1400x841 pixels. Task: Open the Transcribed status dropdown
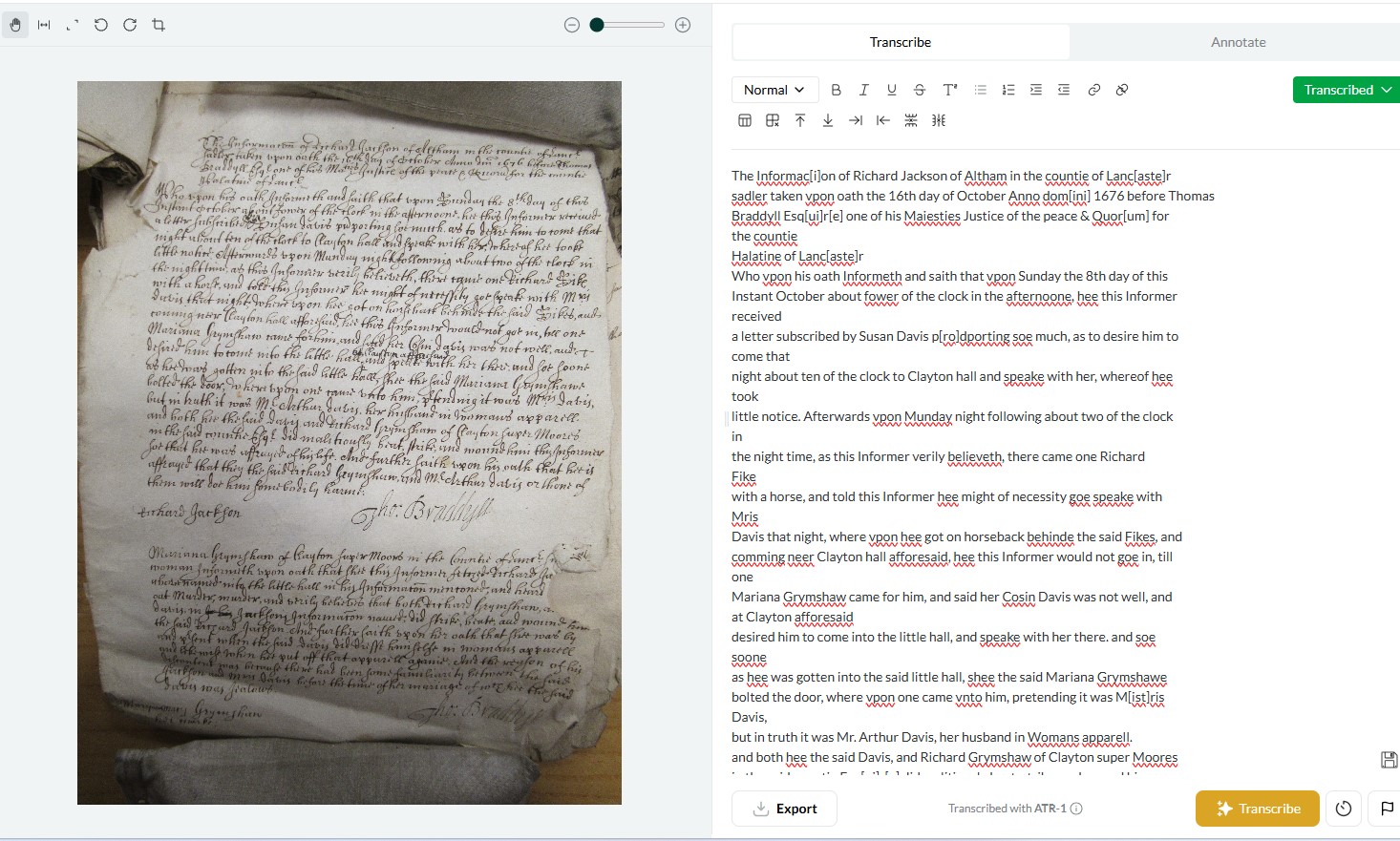tap(1346, 90)
